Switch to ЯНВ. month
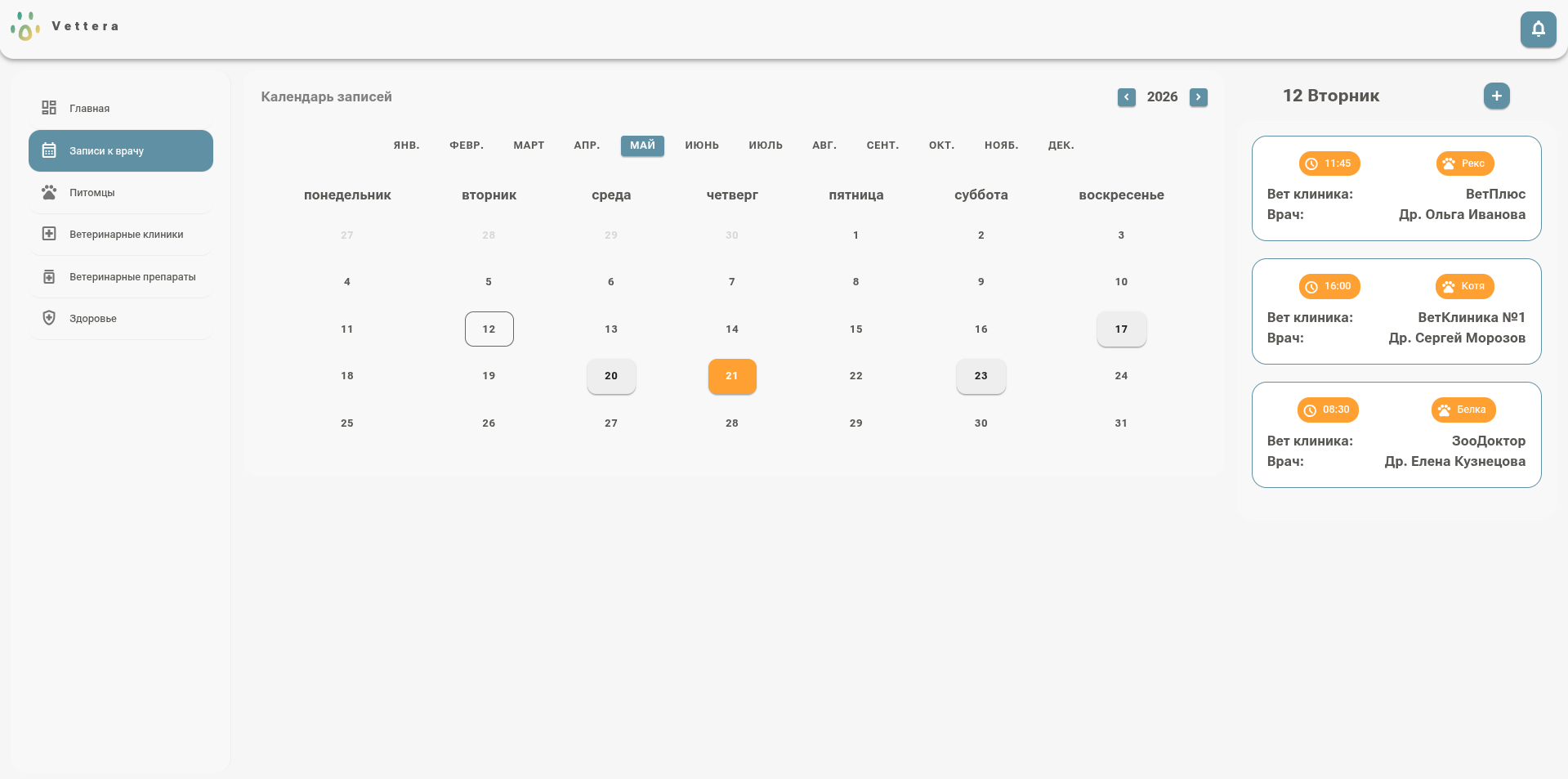Image resolution: width=1568 pixels, height=779 pixels. tap(406, 146)
